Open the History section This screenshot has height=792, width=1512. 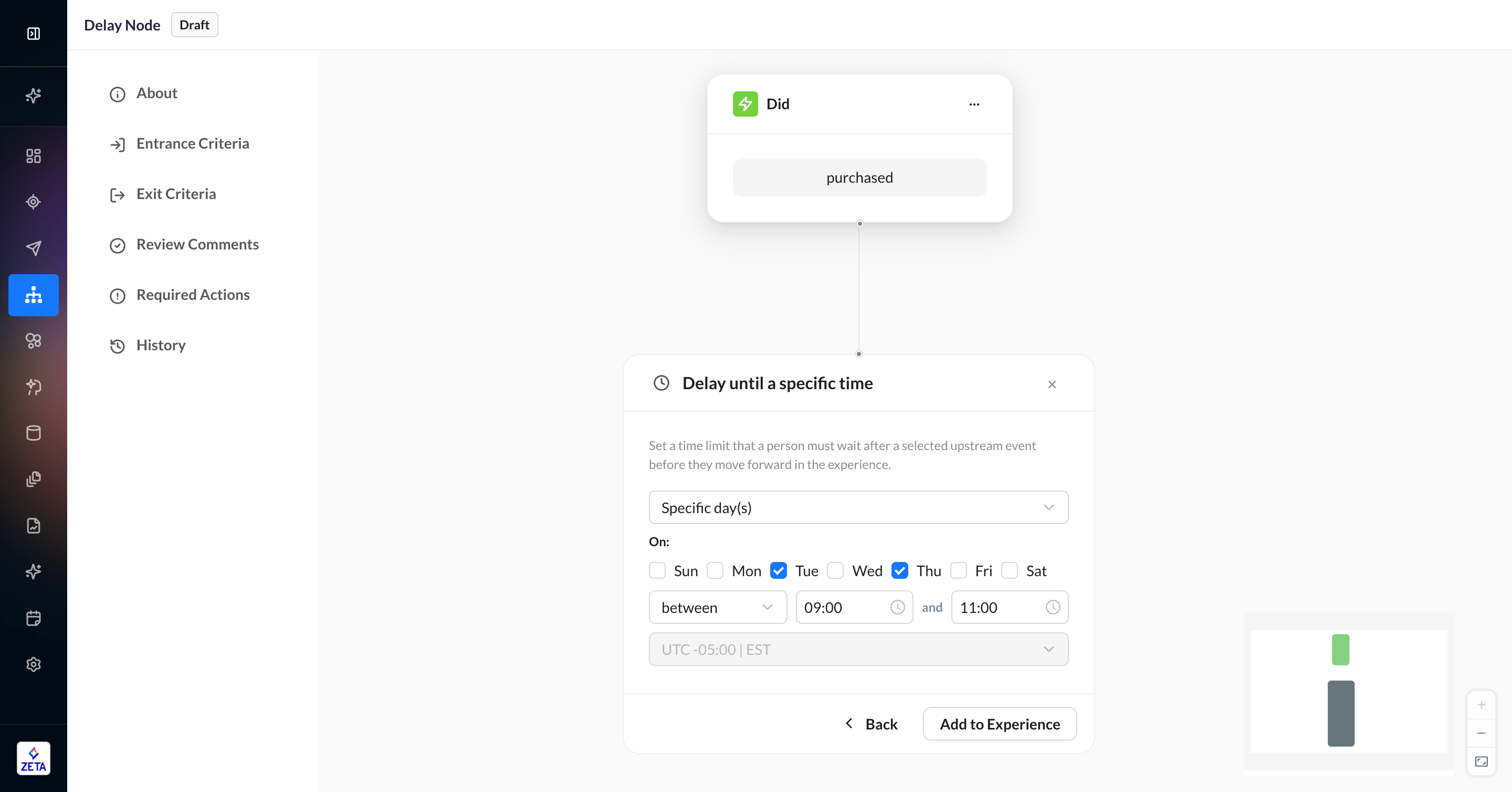click(x=148, y=345)
